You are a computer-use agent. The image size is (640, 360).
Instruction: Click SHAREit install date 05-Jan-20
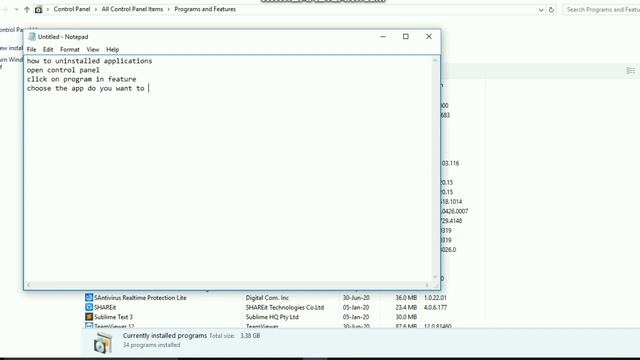tap(356, 307)
